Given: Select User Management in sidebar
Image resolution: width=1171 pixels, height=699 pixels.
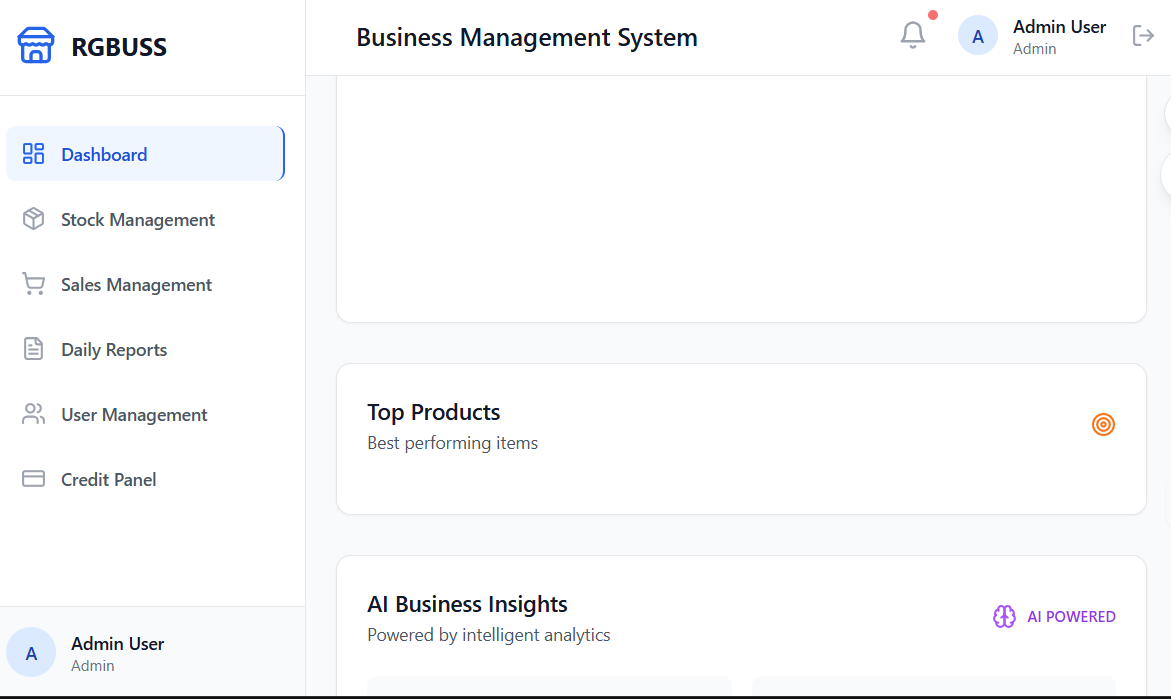Looking at the screenshot, I should pyautogui.click(x=134, y=415).
